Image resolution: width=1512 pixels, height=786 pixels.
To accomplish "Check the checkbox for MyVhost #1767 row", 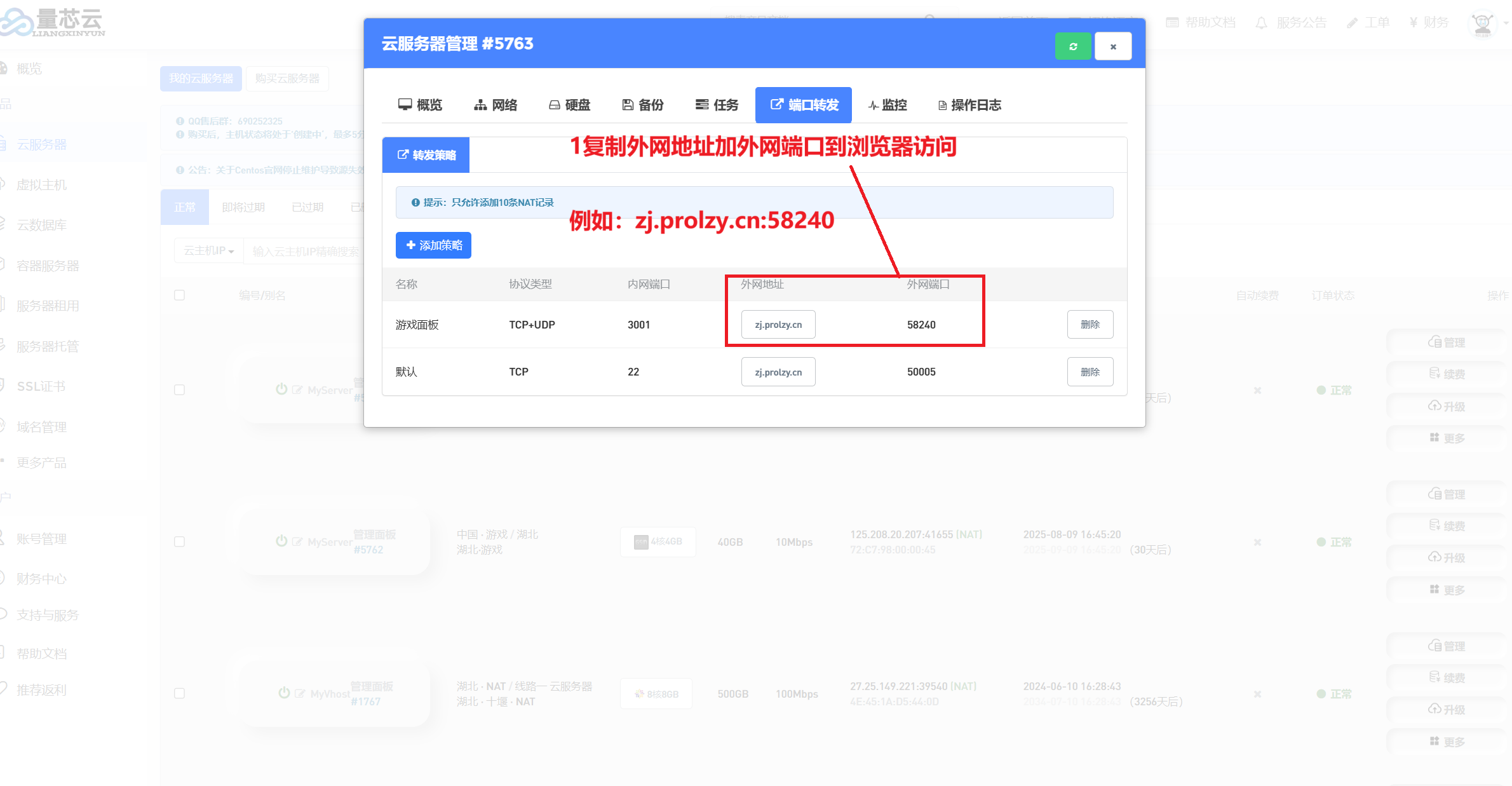I will click(x=180, y=694).
